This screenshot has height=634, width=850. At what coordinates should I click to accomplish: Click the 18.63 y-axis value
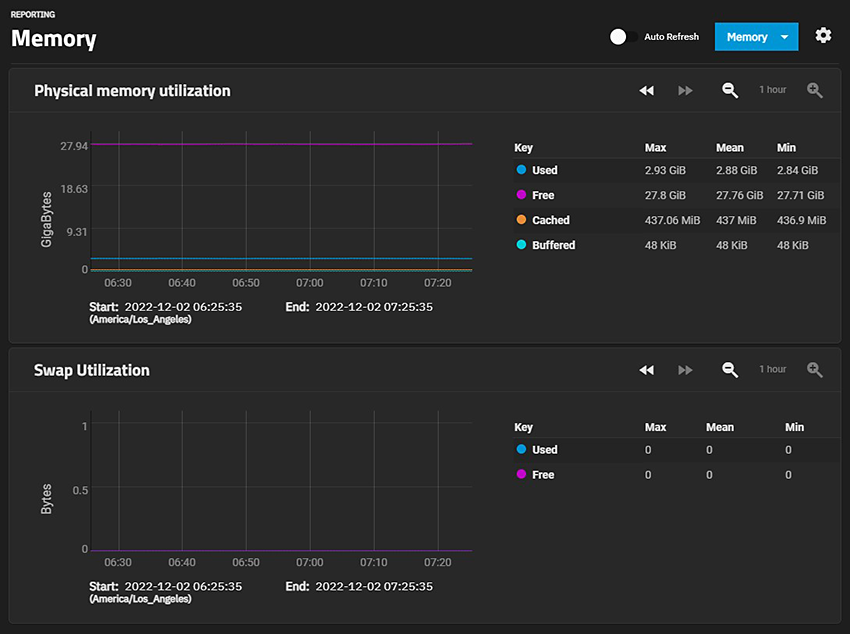[74, 189]
